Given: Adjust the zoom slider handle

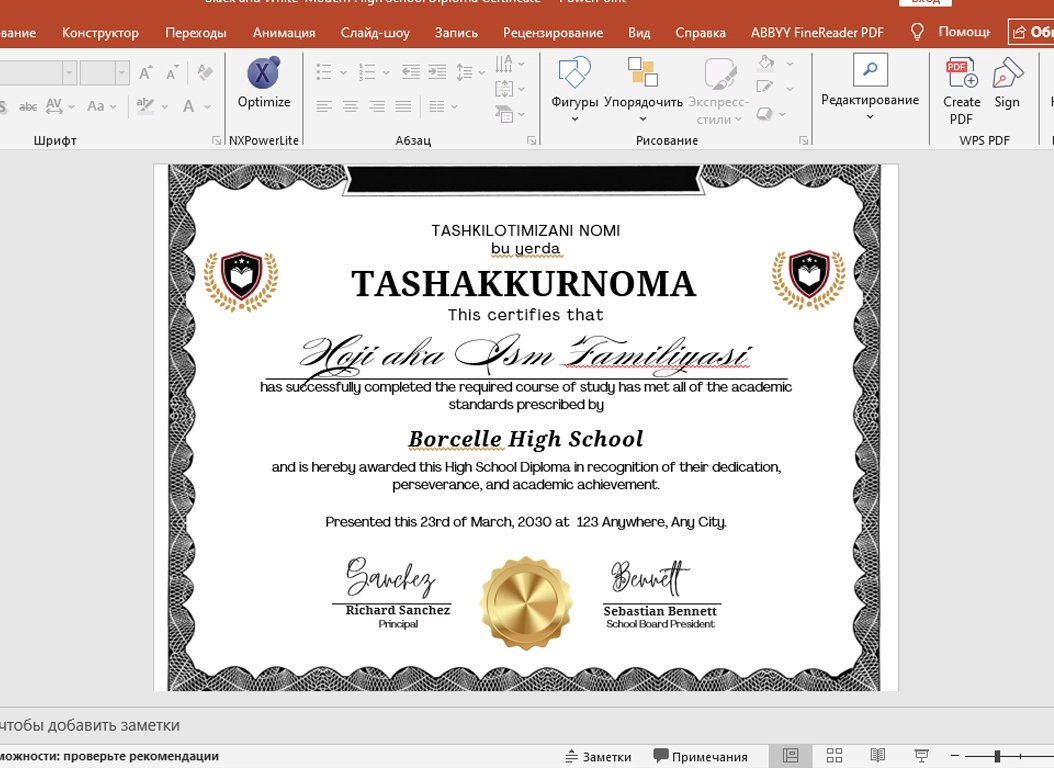Looking at the screenshot, I should coord(997,756).
